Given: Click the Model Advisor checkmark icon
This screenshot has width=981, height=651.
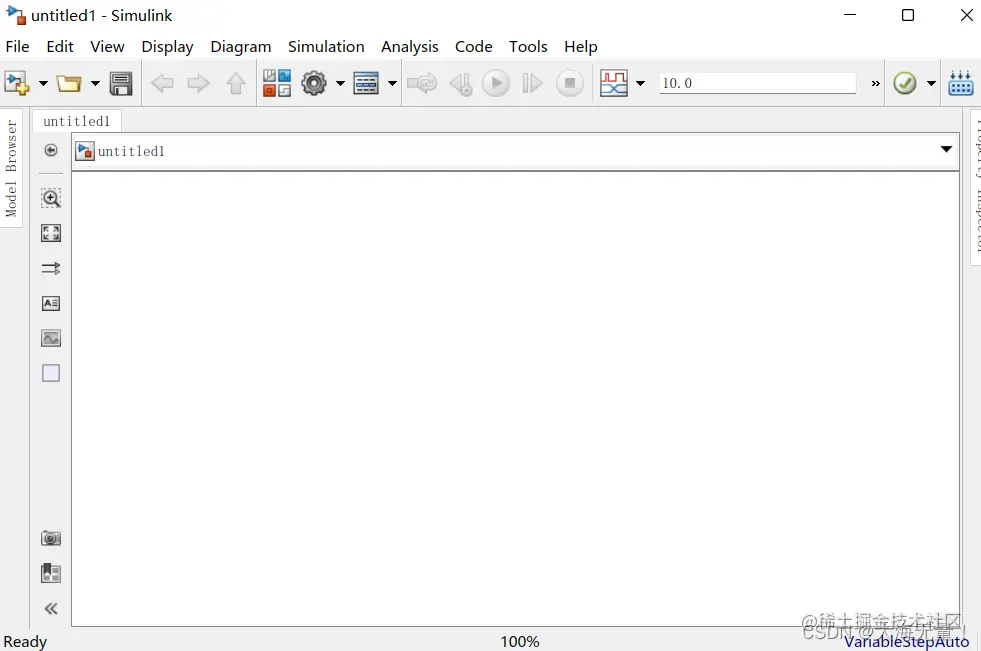Looking at the screenshot, I should (905, 83).
